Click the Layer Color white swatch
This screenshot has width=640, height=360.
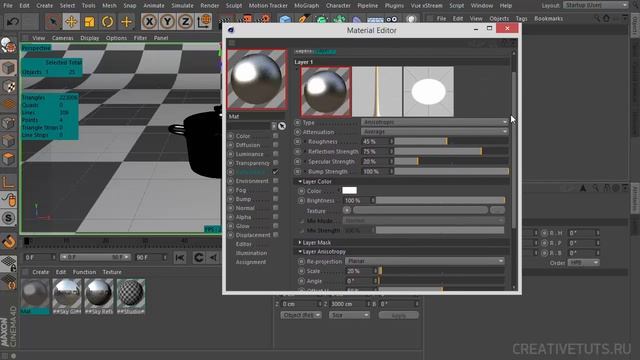(x=349, y=191)
